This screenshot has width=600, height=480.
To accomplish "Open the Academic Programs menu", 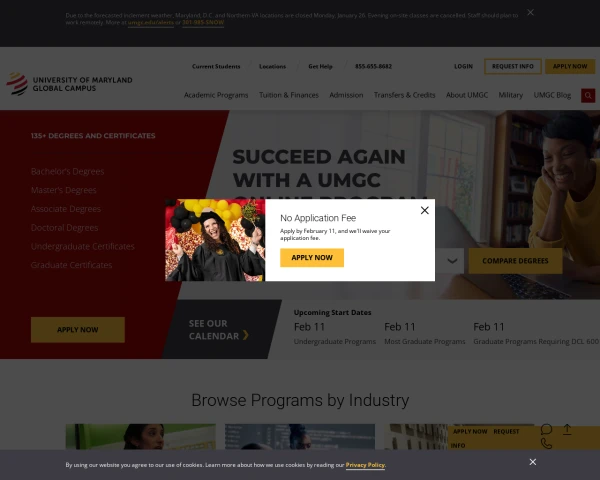I will pyautogui.click(x=216, y=95).
